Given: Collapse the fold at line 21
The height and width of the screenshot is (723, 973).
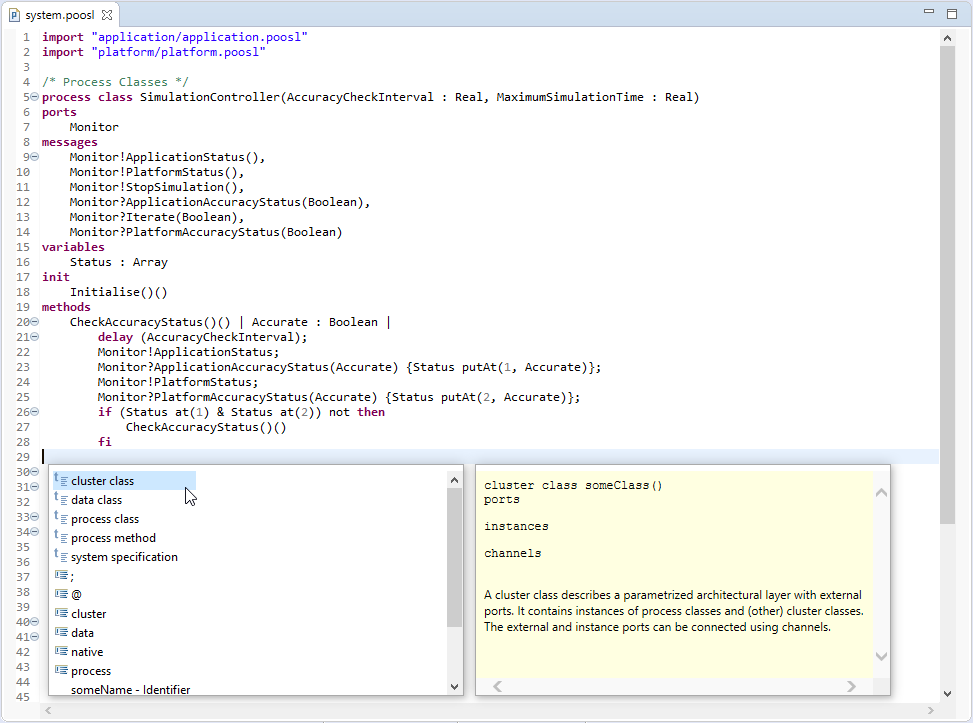Looking at the screenshot, I should pyautogui.click(x=35, y=337).
